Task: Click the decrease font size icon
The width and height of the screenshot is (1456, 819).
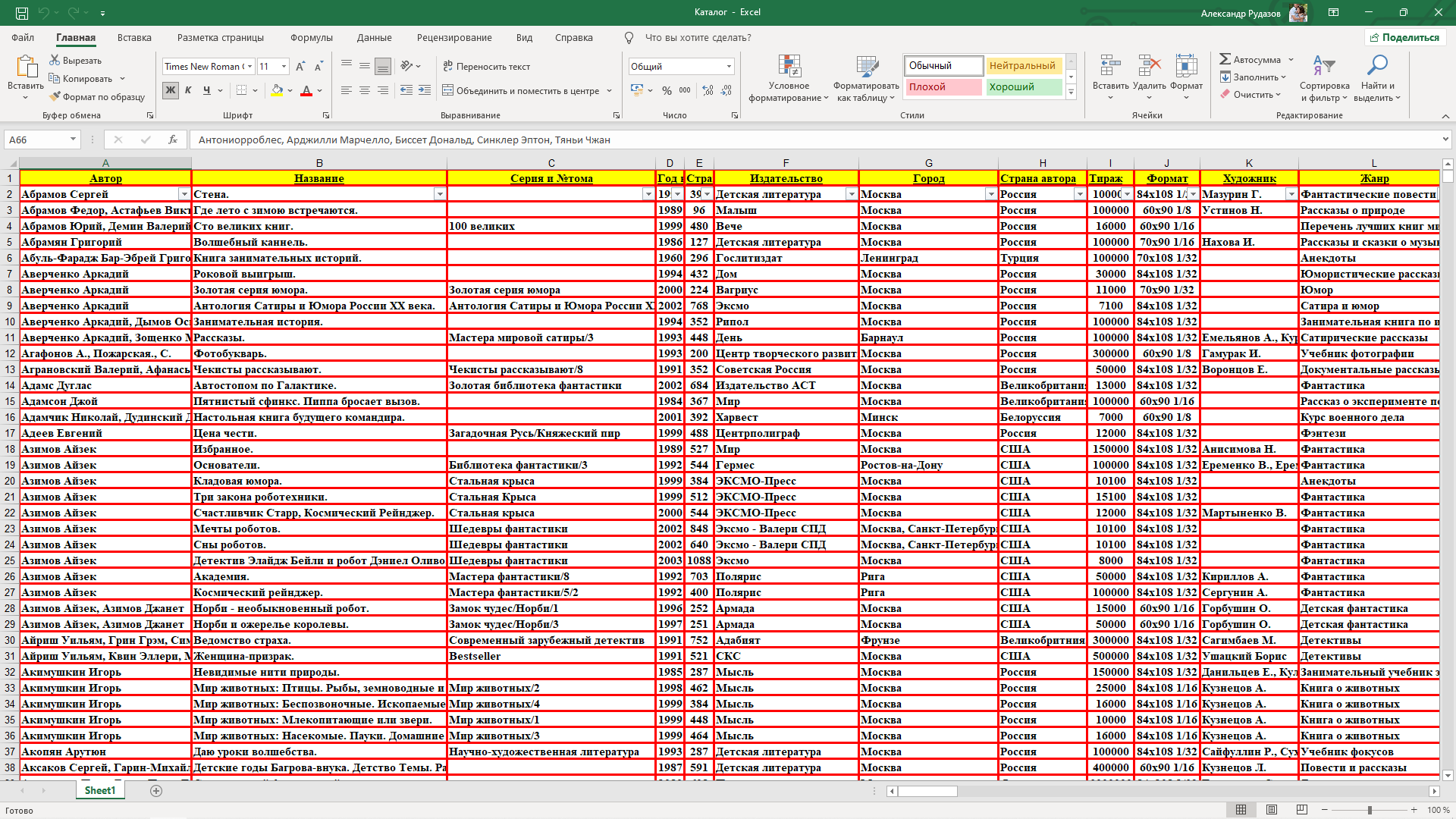Action: pyautogui.click(x=318, y=67)
